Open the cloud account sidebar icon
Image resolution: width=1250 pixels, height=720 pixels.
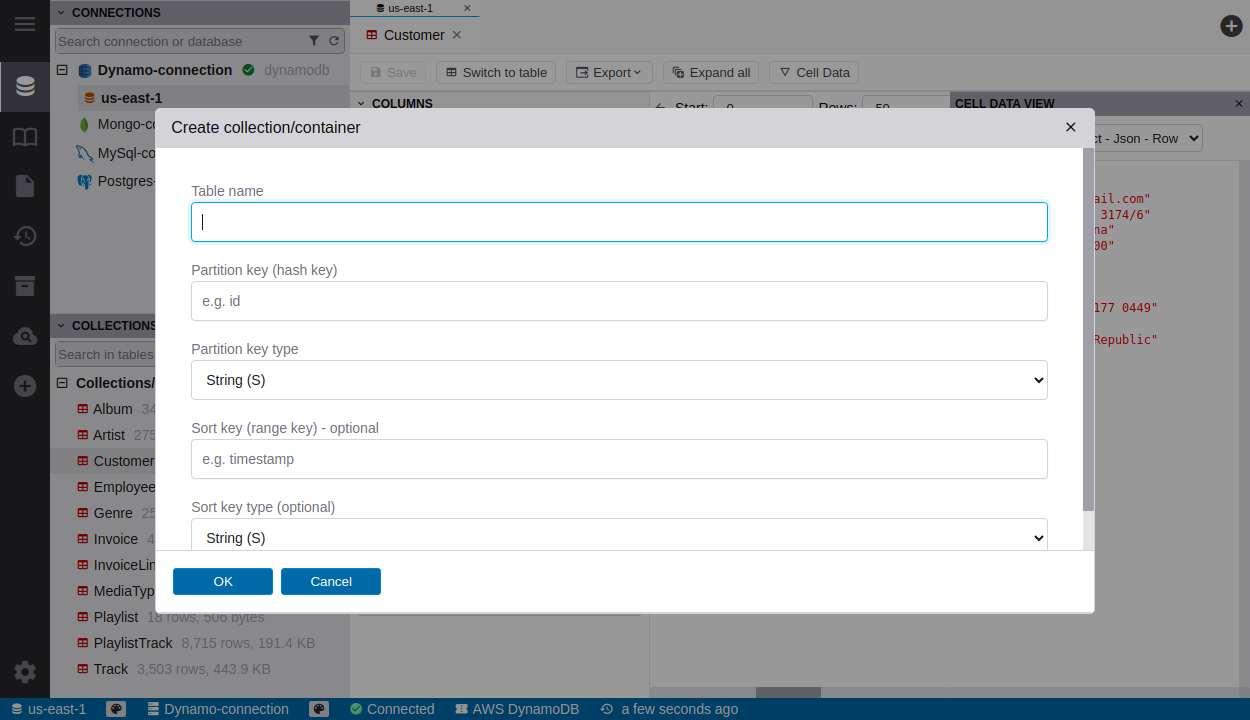pos(25,337)
